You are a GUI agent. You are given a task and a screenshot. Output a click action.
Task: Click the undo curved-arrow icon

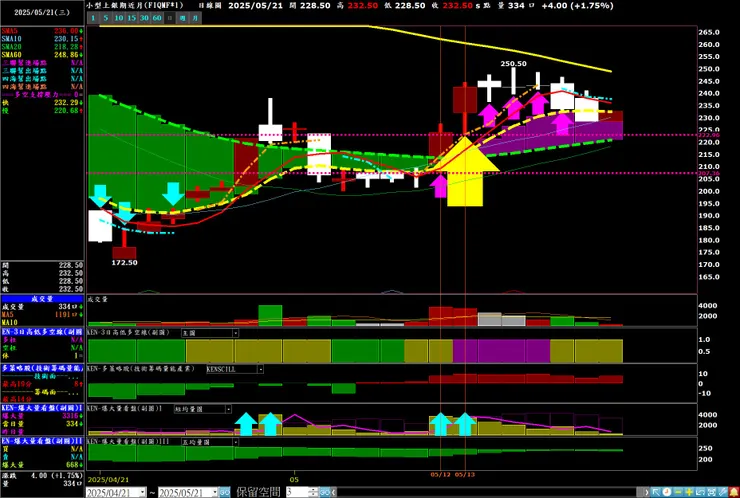pos(700,492)
